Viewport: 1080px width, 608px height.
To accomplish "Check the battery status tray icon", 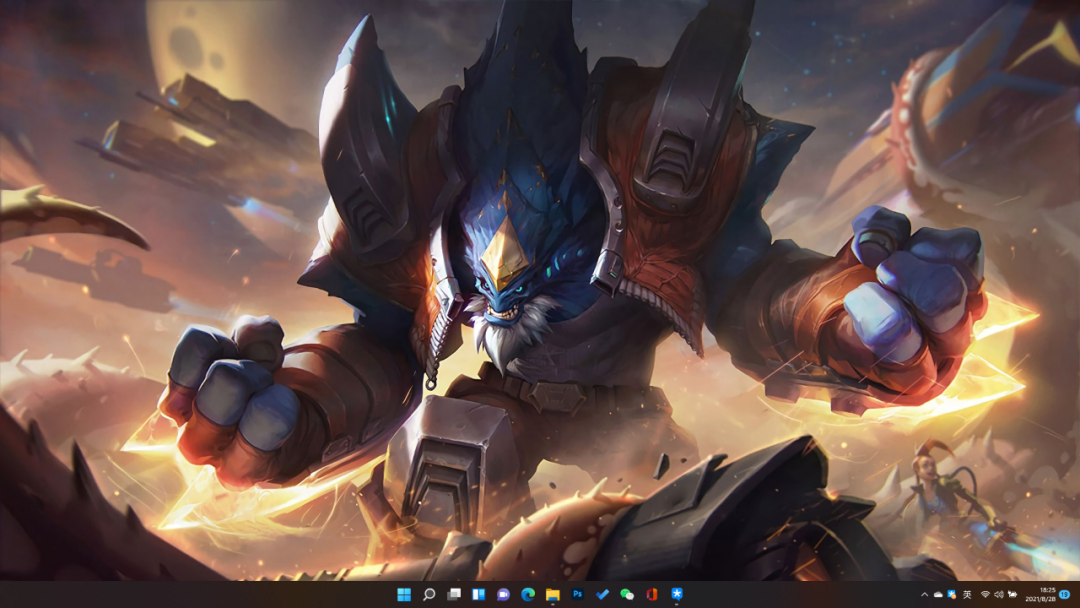I will (x=1012, y=594).
